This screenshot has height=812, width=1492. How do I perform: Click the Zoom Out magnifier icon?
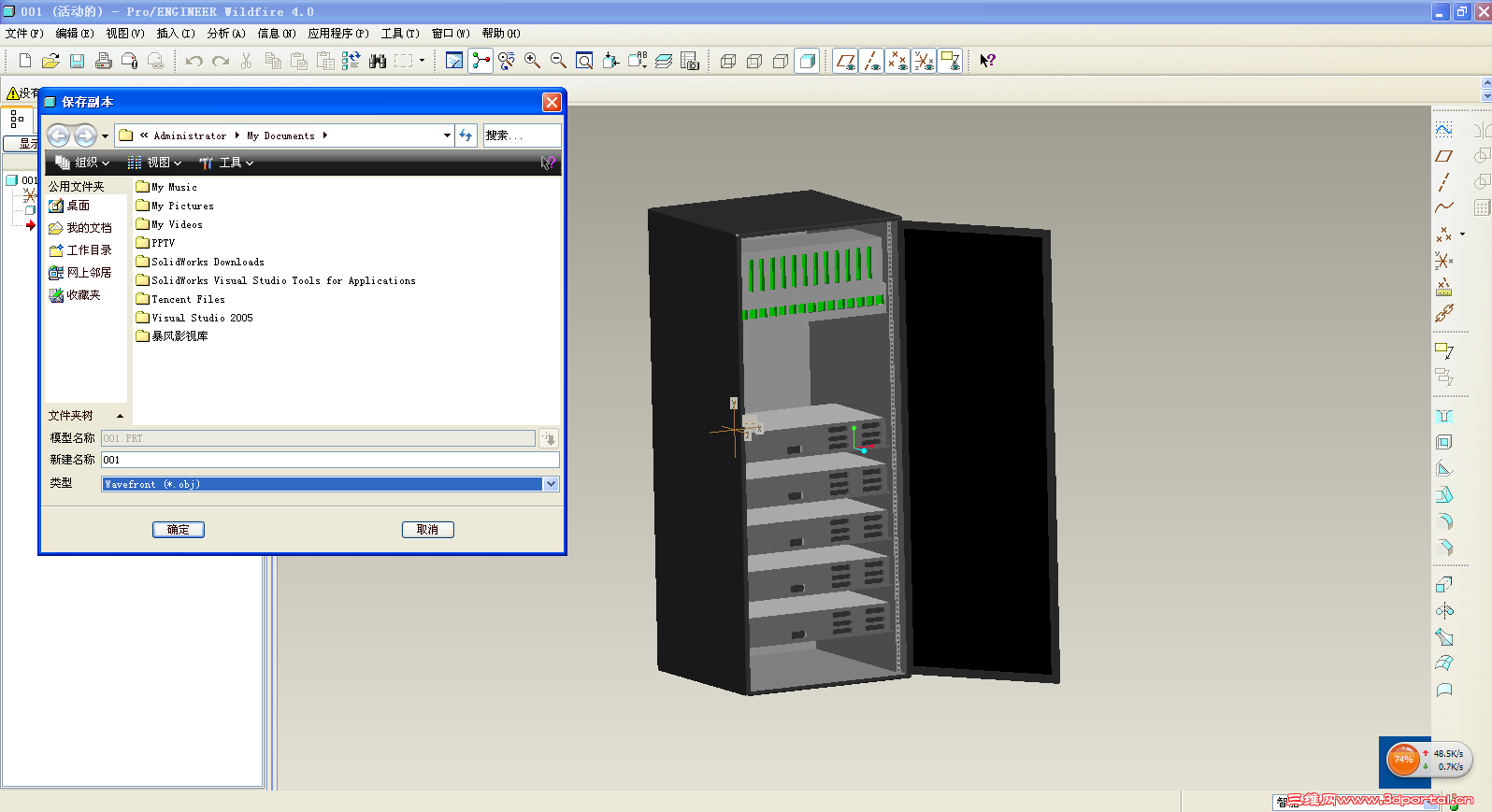(x=558, y=61)
